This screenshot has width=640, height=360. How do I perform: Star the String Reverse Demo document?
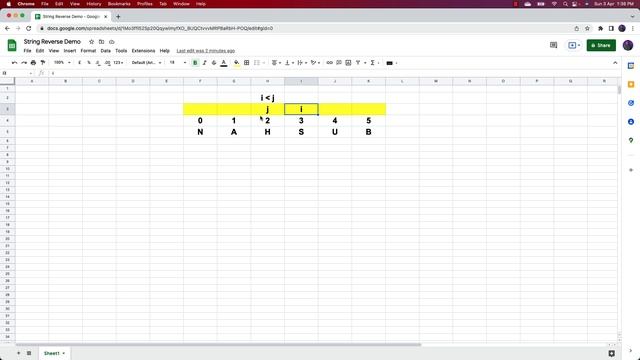(91, 42)
